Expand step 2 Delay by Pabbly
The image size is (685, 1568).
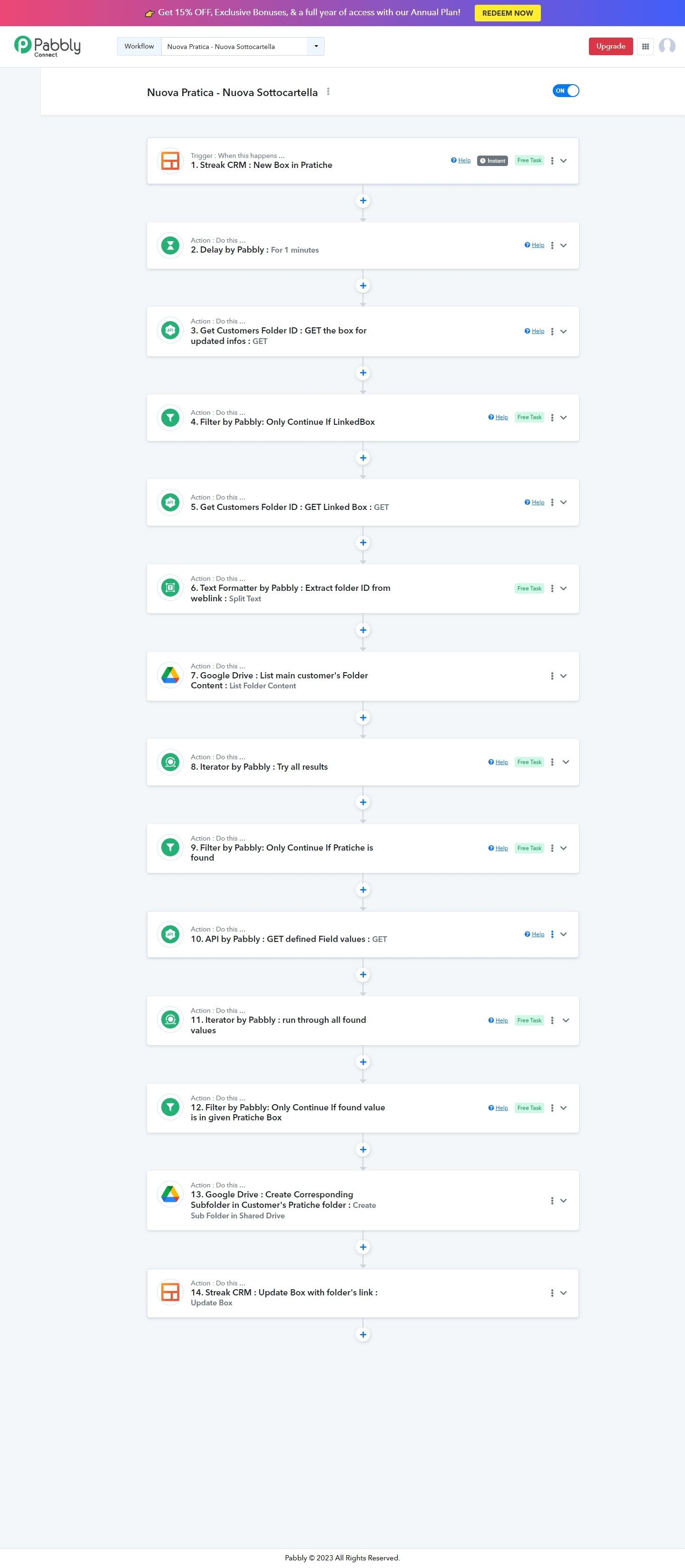click(x=564, y=245)
